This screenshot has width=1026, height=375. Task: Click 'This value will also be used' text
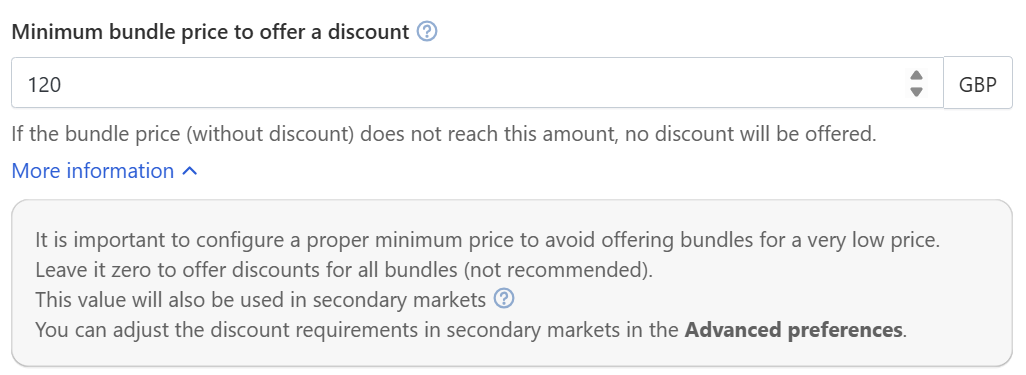click(x=260, y=300)
